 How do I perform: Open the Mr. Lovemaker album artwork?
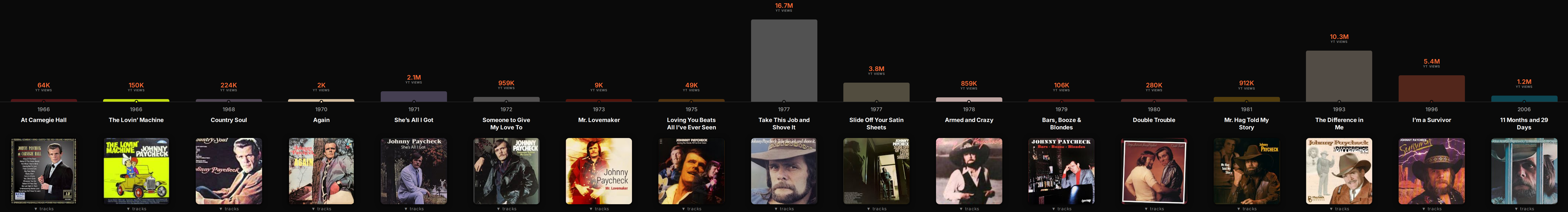599,171
